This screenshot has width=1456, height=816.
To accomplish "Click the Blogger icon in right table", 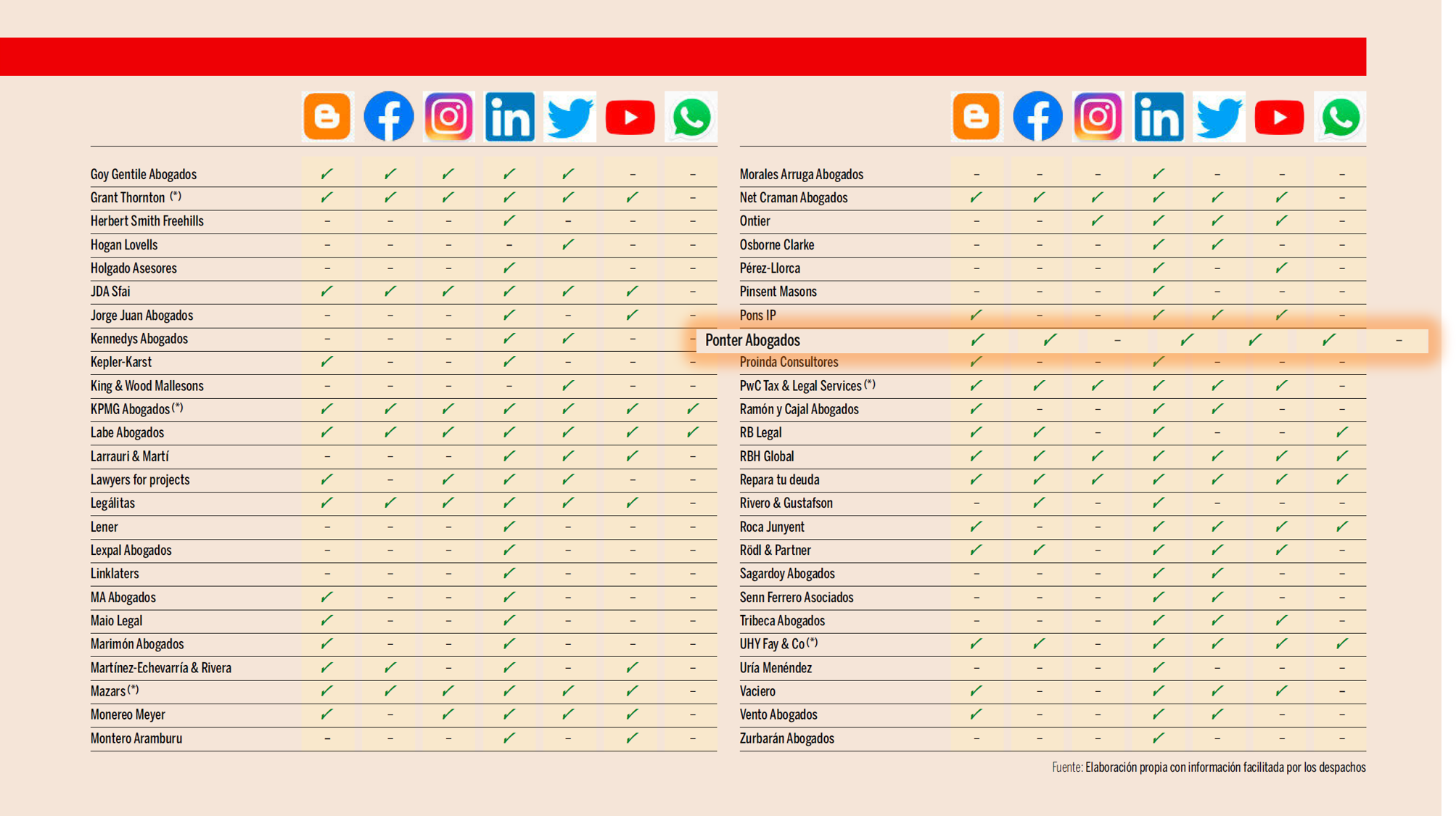I will 976,117.
